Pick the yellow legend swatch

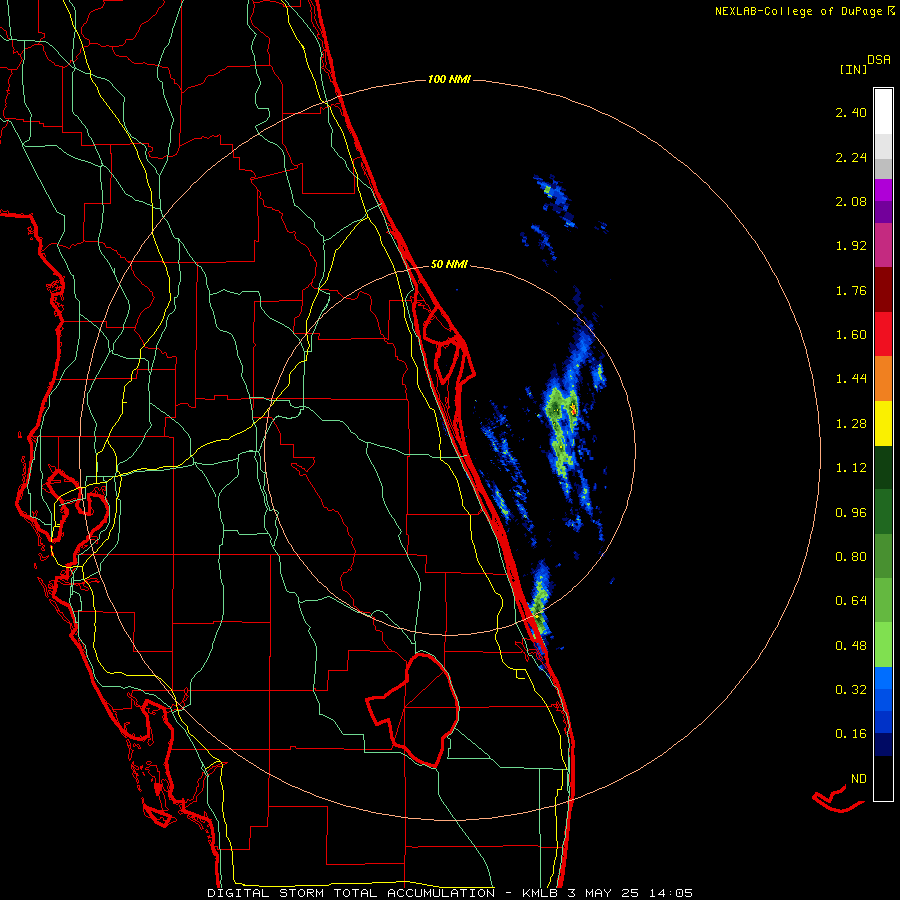pyautogui.click(x=883, y=423)
